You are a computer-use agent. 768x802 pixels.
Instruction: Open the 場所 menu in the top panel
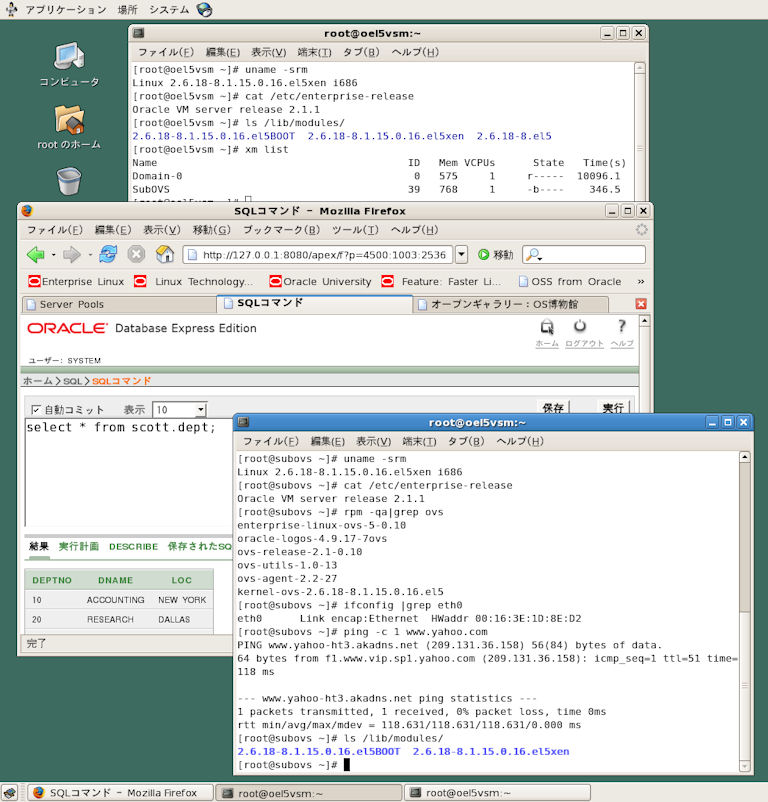pos(128,9)
